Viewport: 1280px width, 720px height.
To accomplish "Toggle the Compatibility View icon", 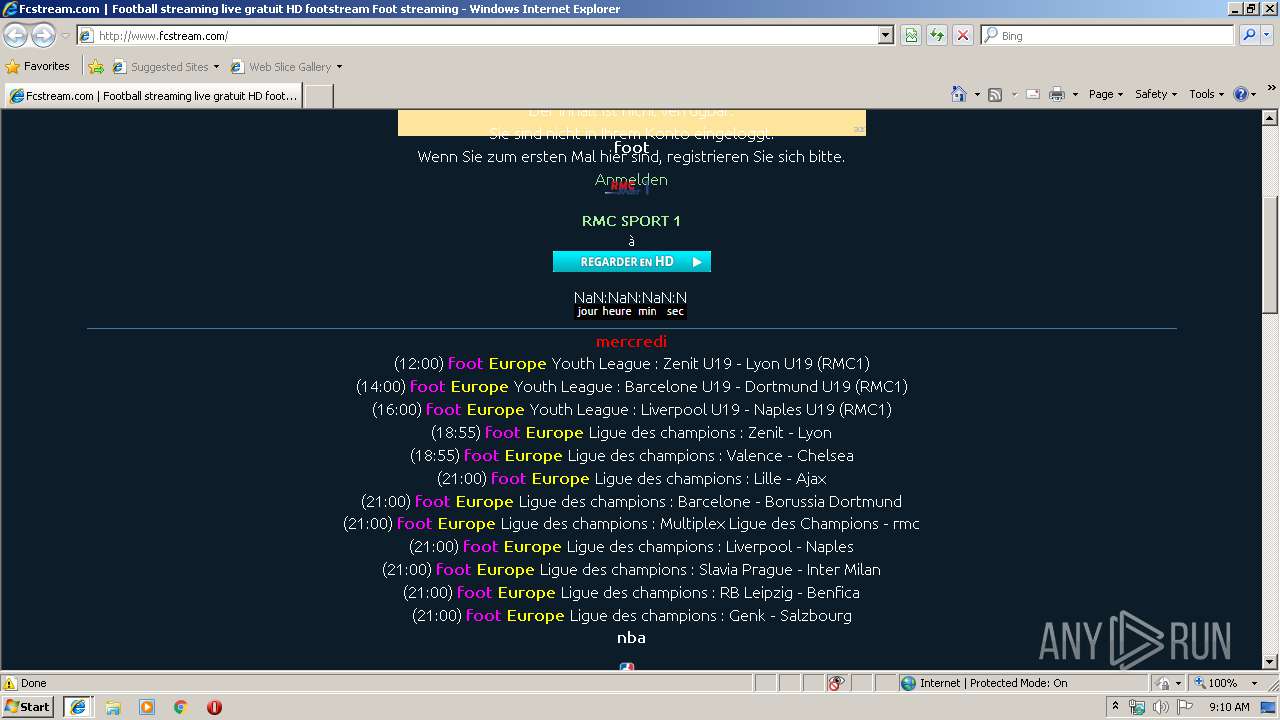I will [x=911, y=35].
